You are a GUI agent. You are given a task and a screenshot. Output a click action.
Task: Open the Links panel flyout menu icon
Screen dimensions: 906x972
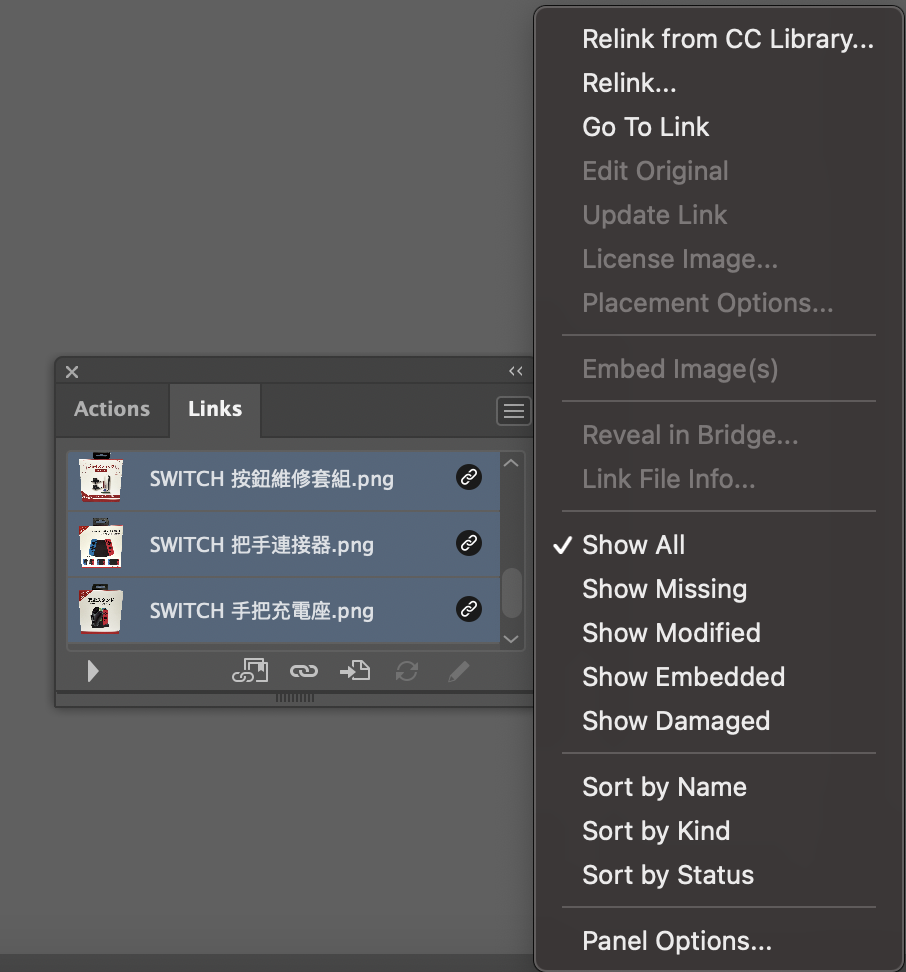pyautogui.click(x=513, y=410)
